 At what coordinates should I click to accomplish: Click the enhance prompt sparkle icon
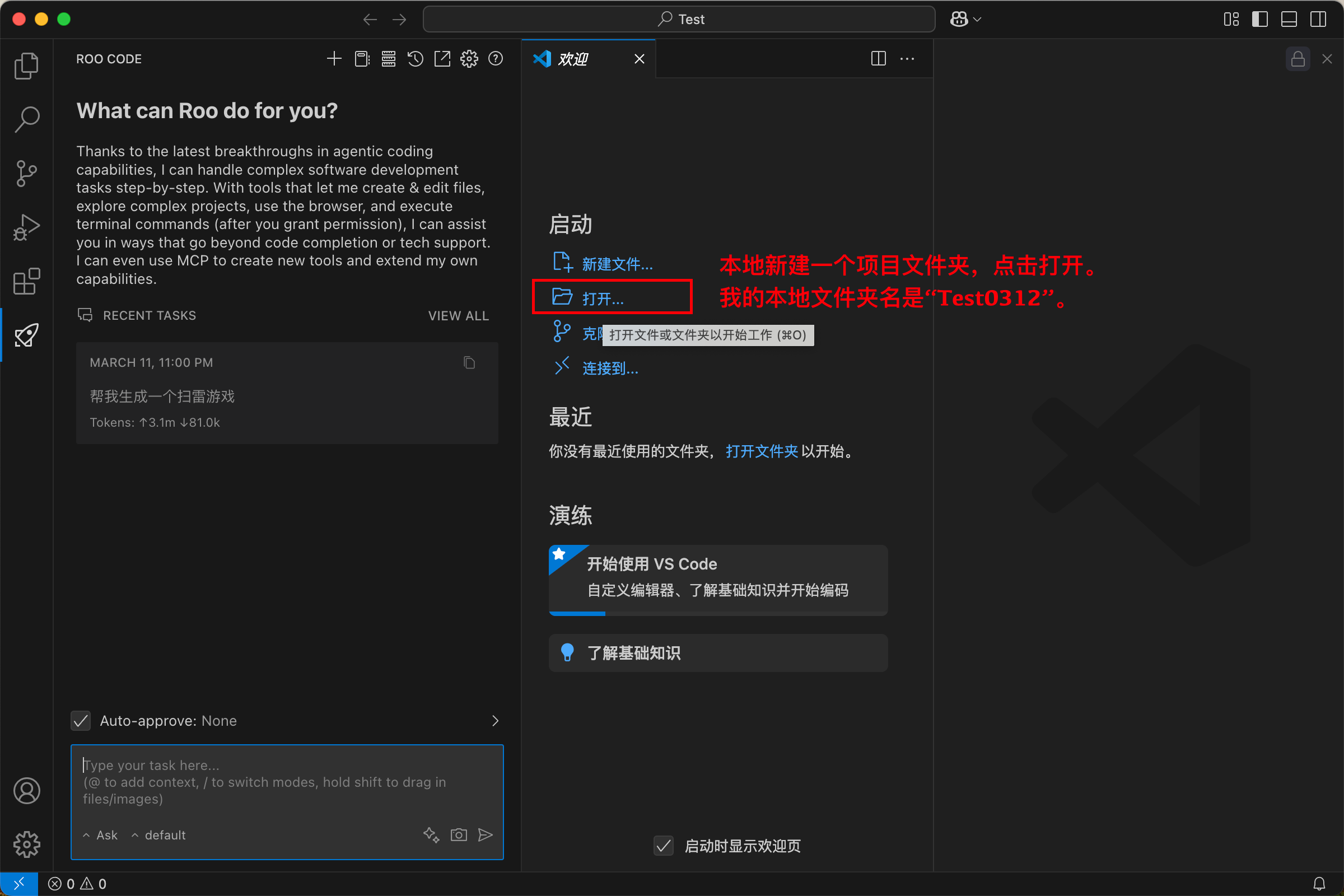(x=431, y=835)
